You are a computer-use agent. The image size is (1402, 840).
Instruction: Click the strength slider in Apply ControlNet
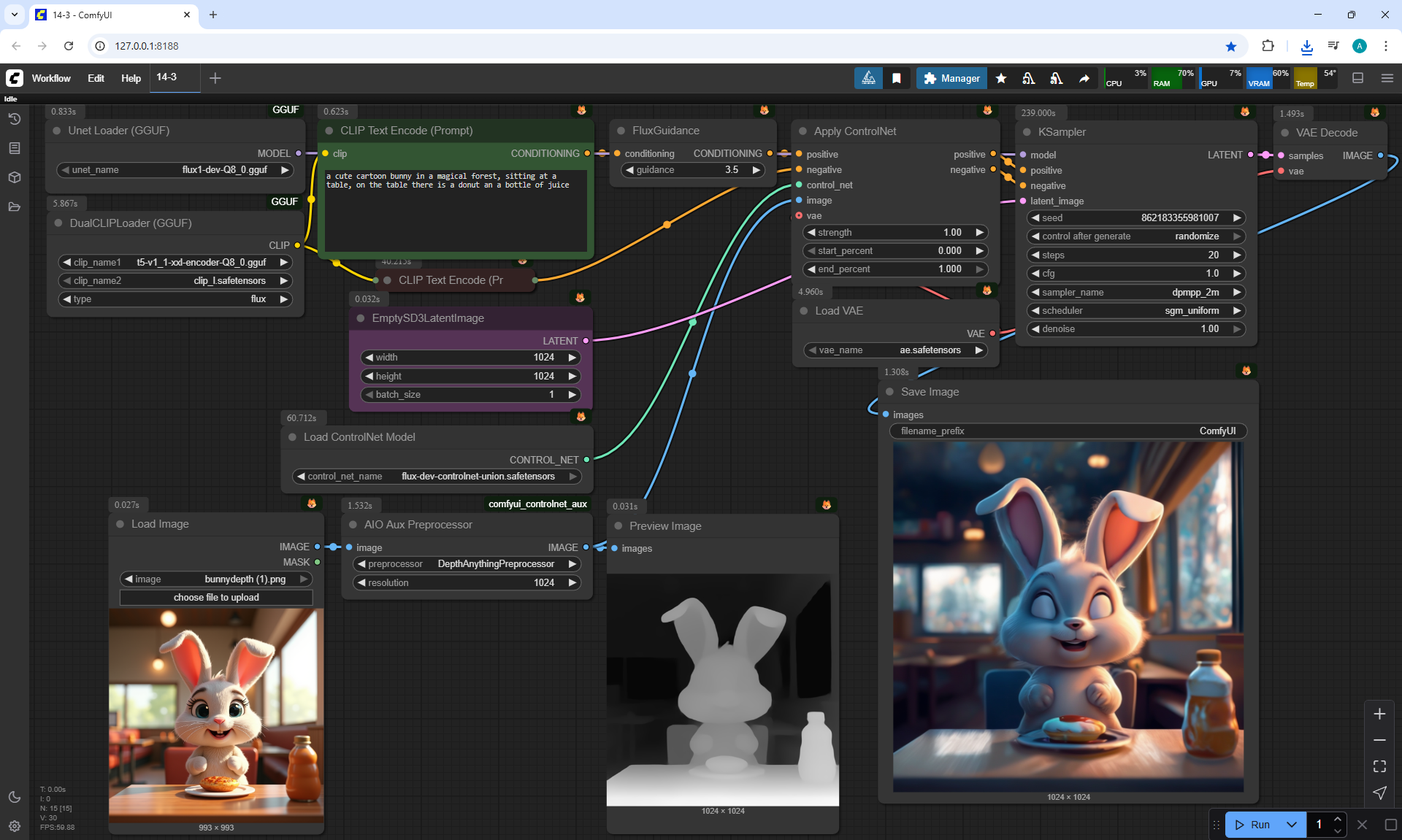point(895,232)
